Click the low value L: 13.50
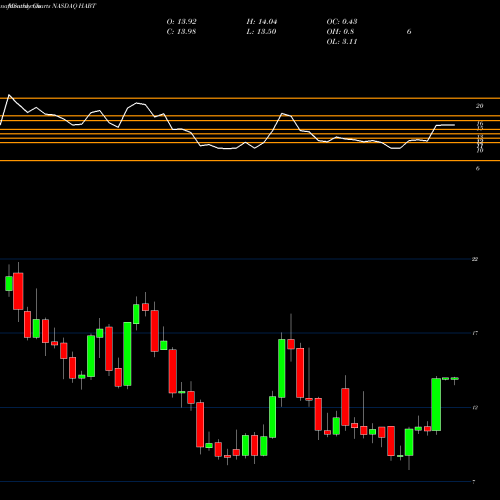Viewport: 500px width, 500px height. tap(261, 32)
